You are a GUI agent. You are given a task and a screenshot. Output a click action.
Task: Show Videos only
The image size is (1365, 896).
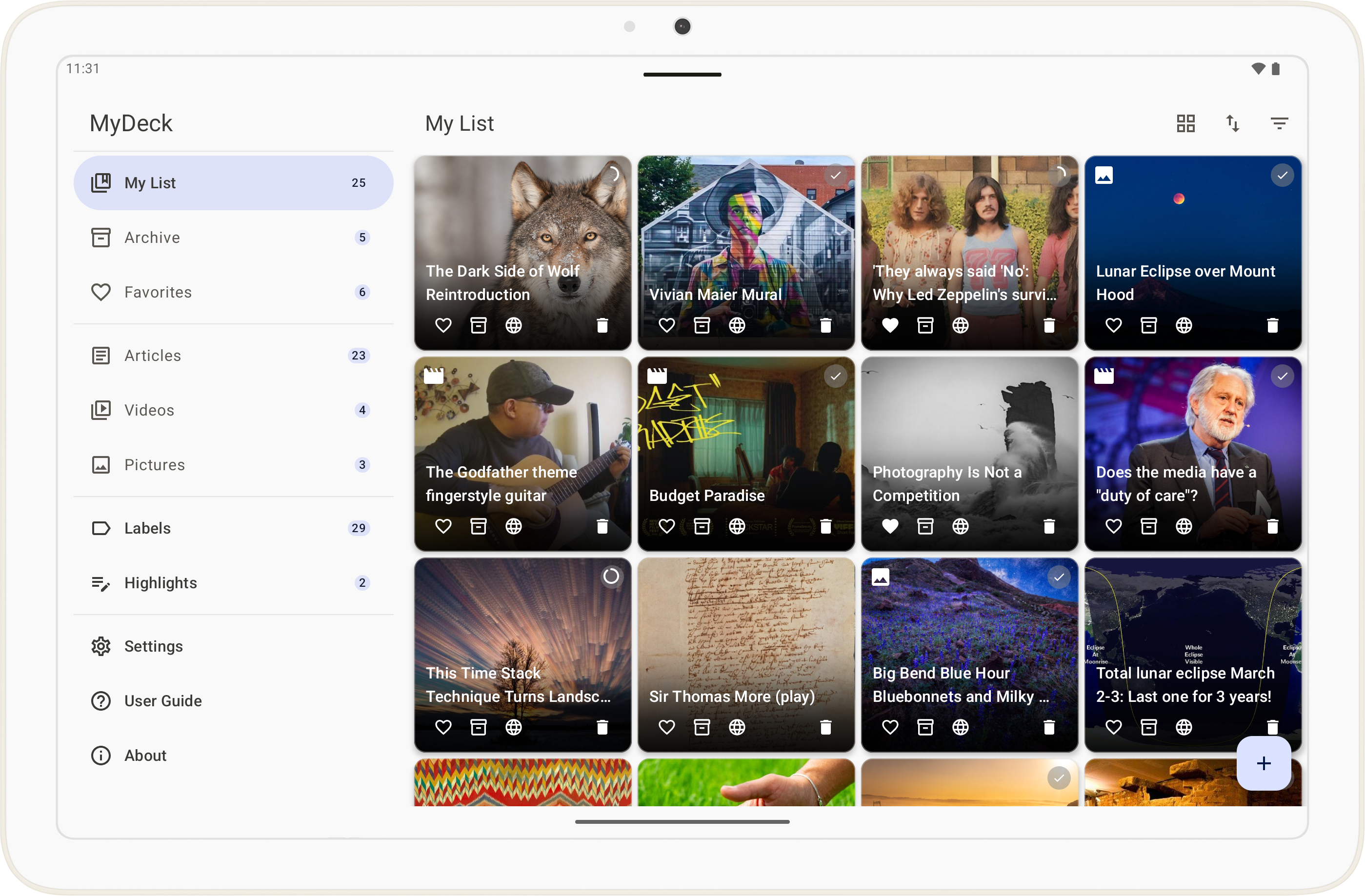tap(233, 410)
